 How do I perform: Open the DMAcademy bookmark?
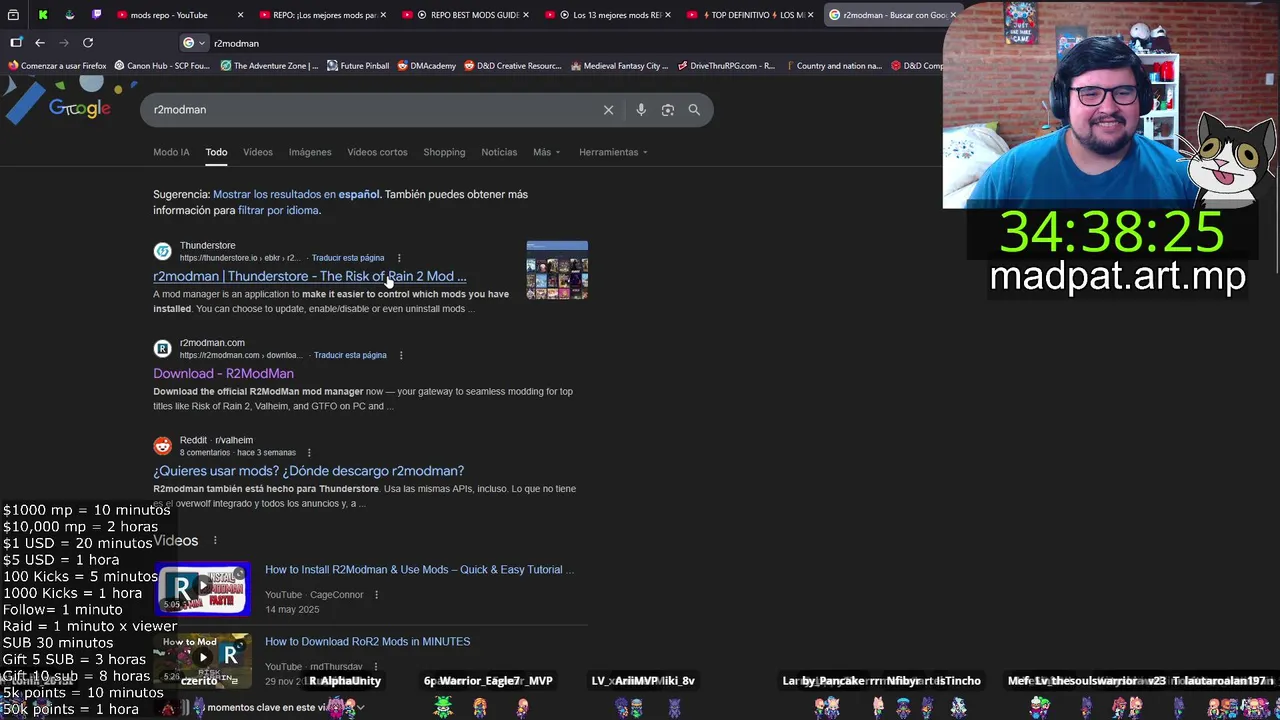(x=426, y=66)
